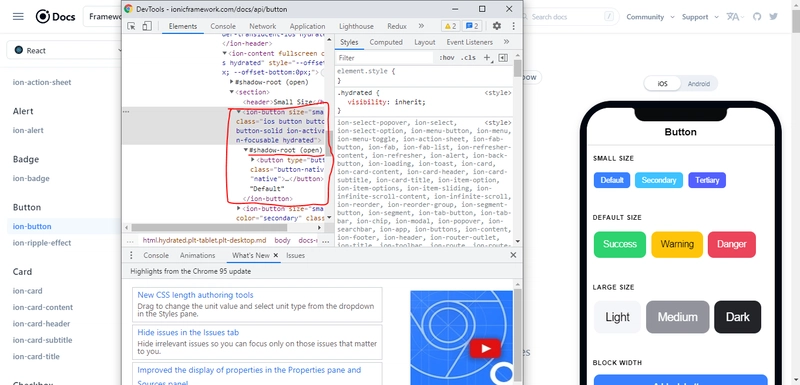Collapse the ion-button #shadow-root node

246,150
